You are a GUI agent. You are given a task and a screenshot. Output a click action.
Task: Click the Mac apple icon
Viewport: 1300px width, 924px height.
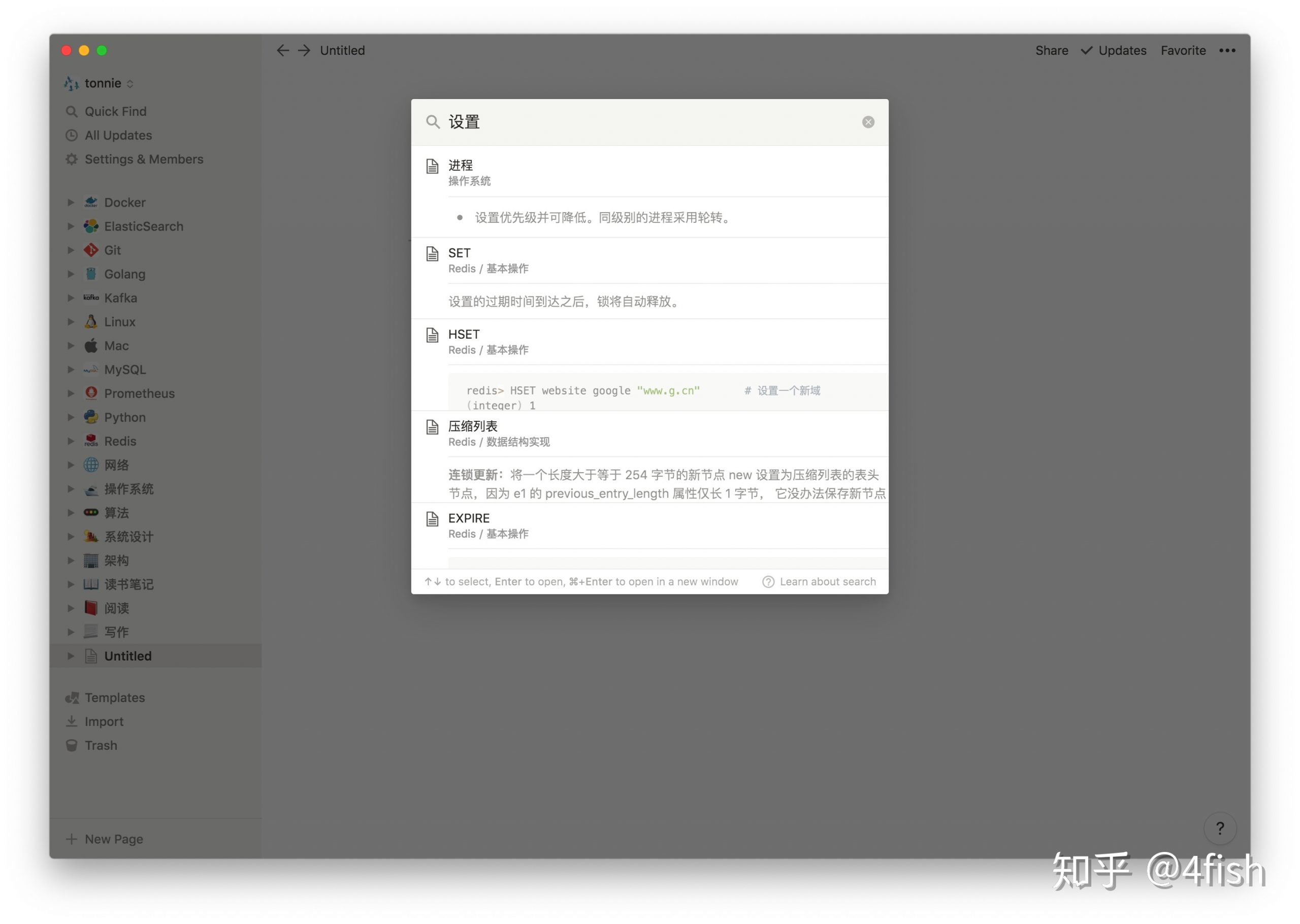90,346
